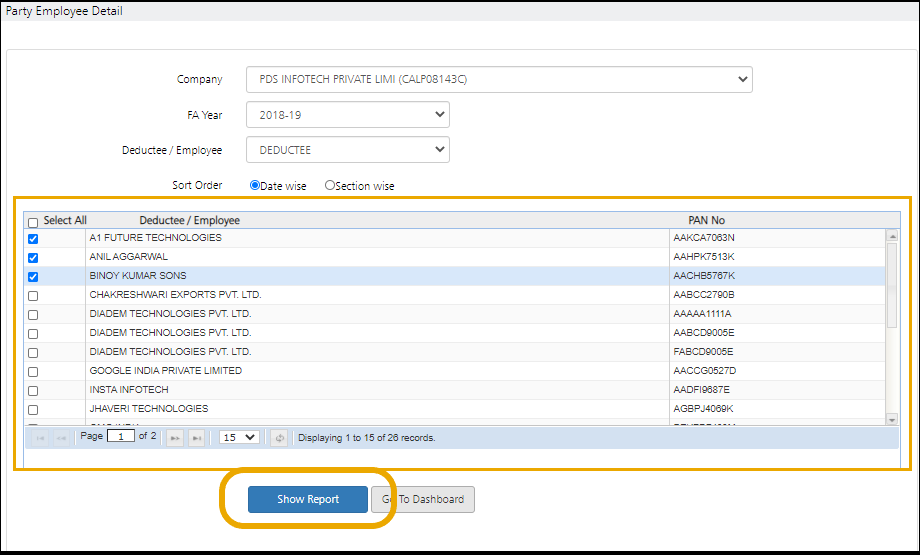Click BINOY KUMAR SONS name cell

(377, 276)
